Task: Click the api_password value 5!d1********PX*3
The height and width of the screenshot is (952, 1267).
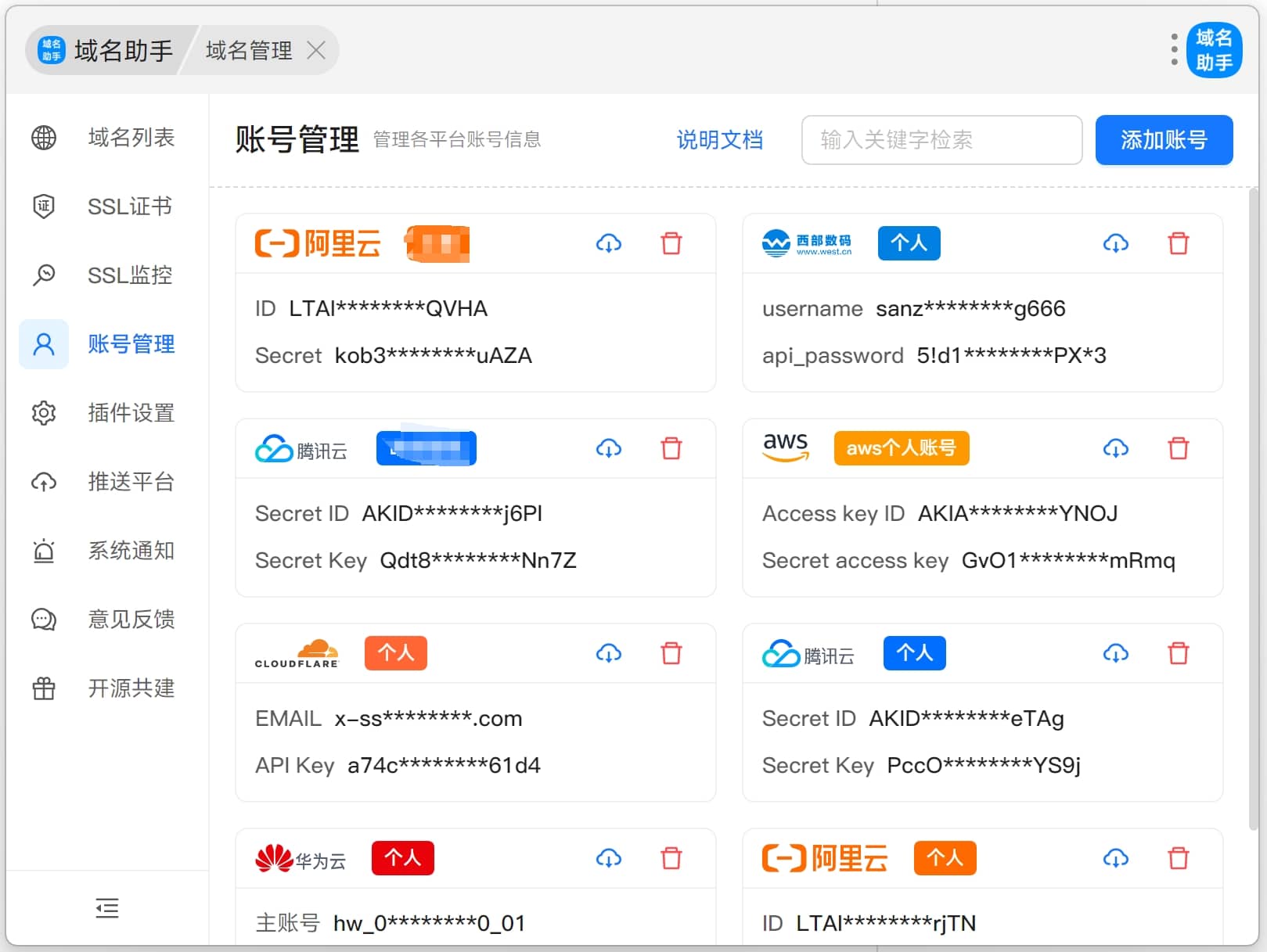Action: coord(1011,356)
